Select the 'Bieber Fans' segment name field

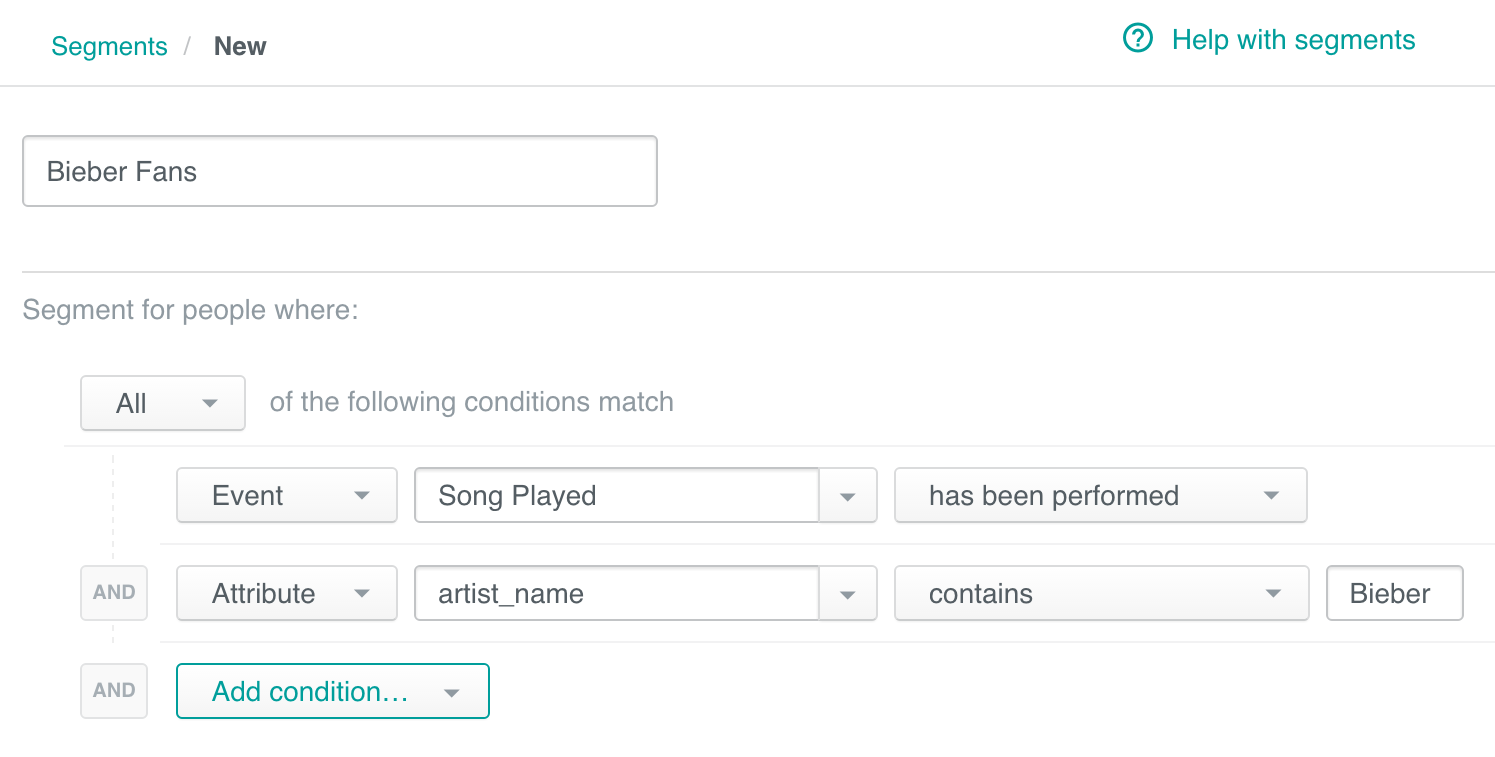click(339, 170)
